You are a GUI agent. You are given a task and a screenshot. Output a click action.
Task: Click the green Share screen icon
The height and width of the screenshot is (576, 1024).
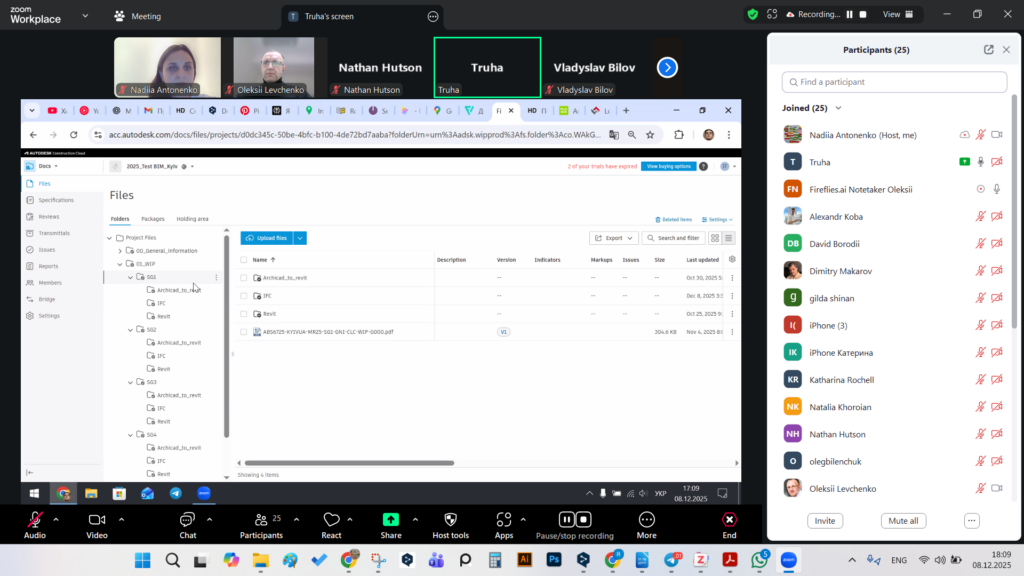click(x=390, y=520)
